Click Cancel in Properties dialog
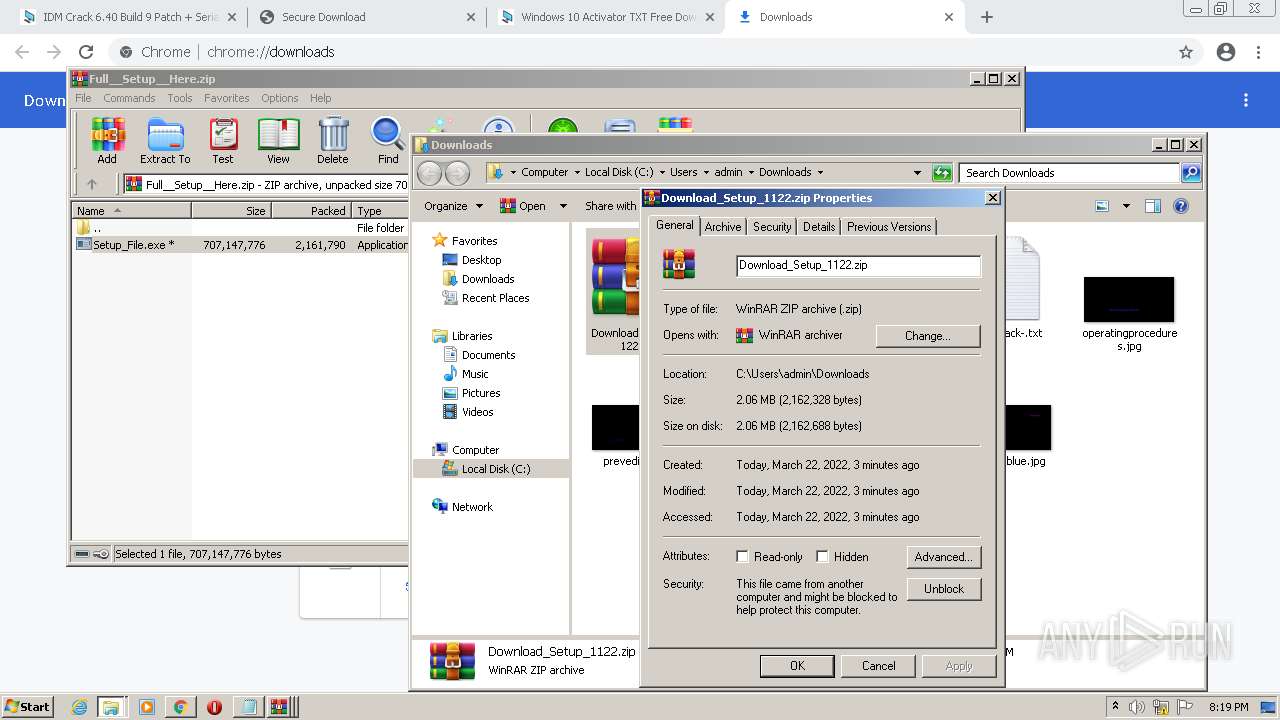 coord(879,666)
